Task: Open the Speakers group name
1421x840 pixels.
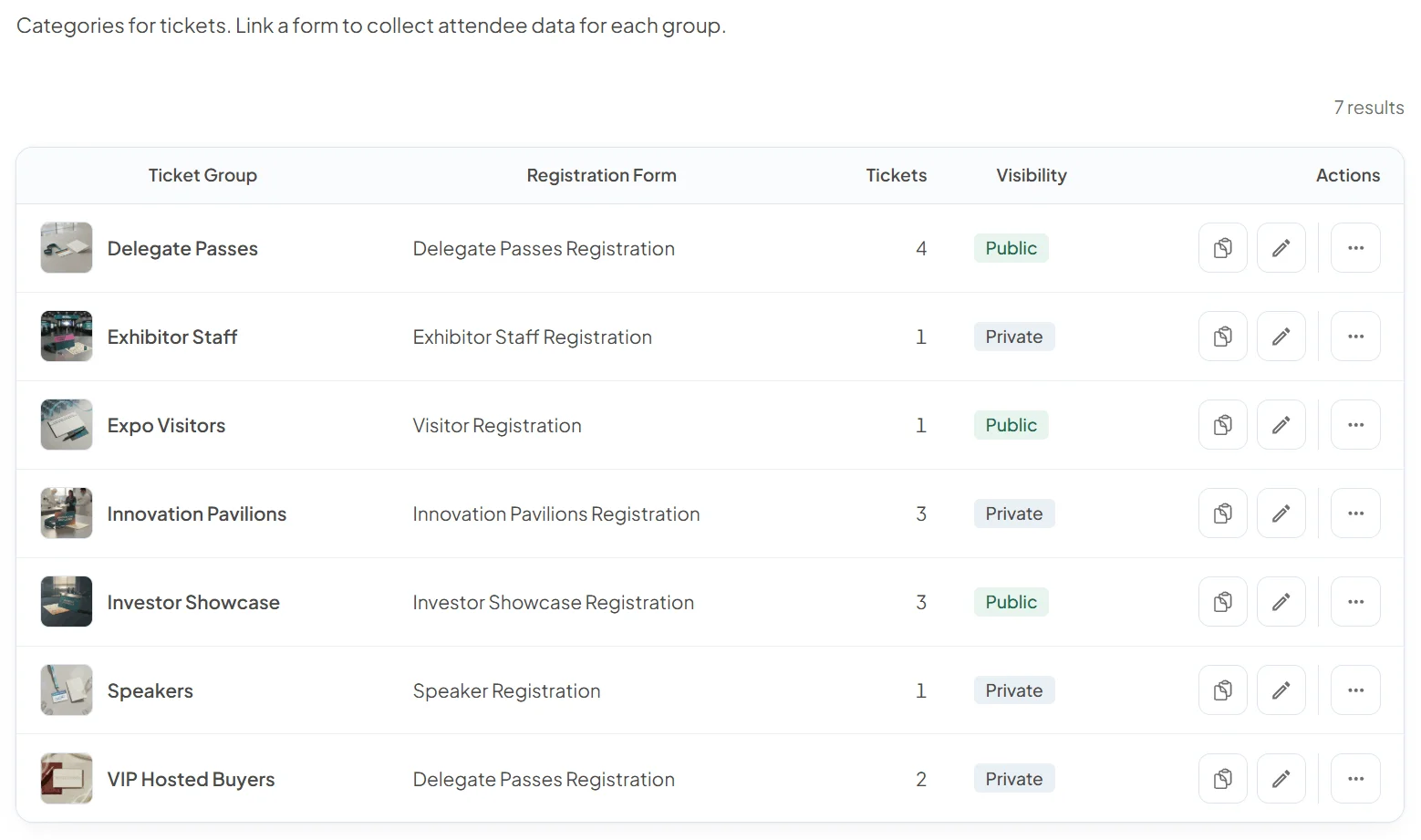Action: click(x=150, y=691)
